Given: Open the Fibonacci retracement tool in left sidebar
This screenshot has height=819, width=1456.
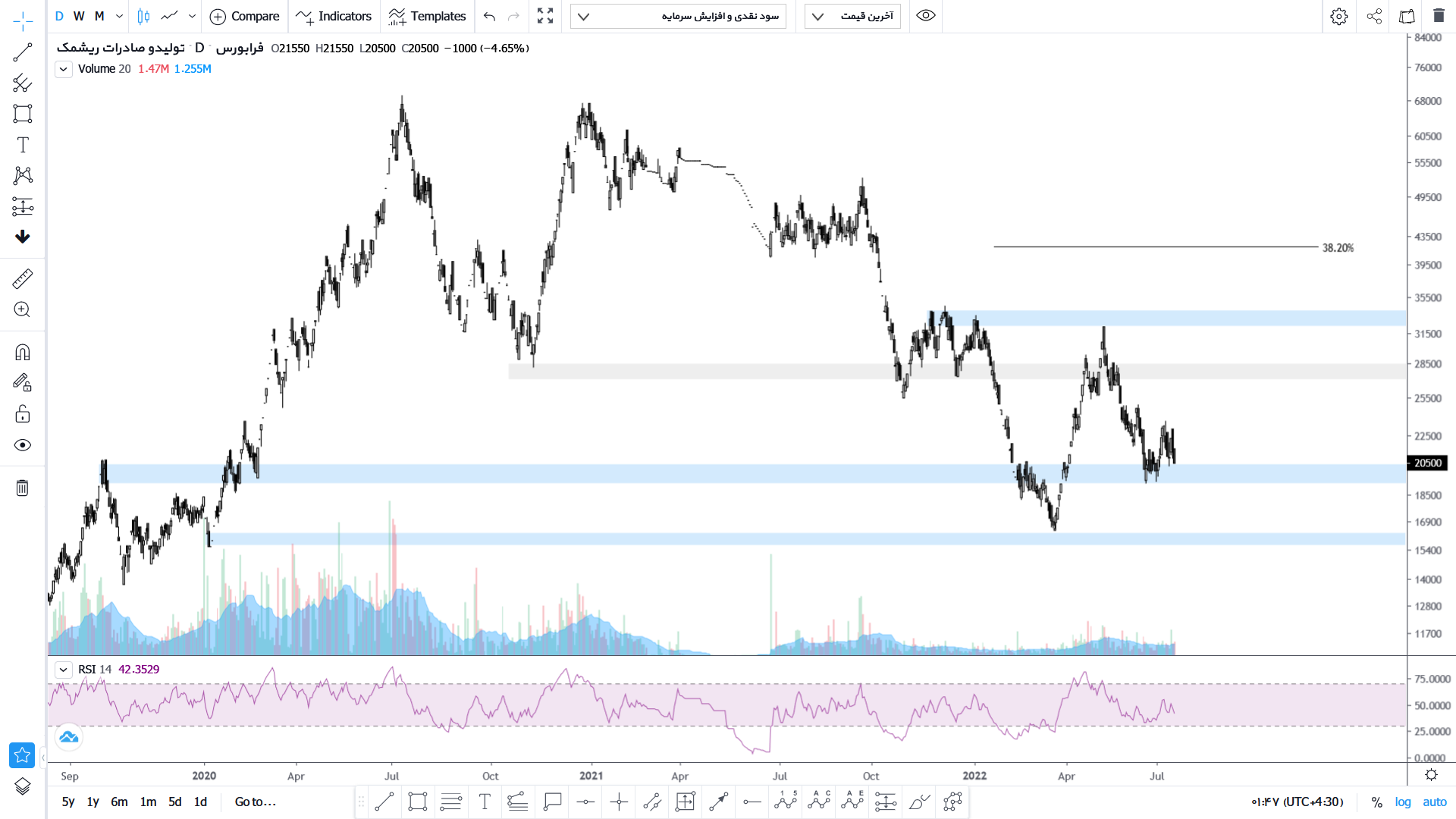Looking at the screenshot, I should coord(23,83).
